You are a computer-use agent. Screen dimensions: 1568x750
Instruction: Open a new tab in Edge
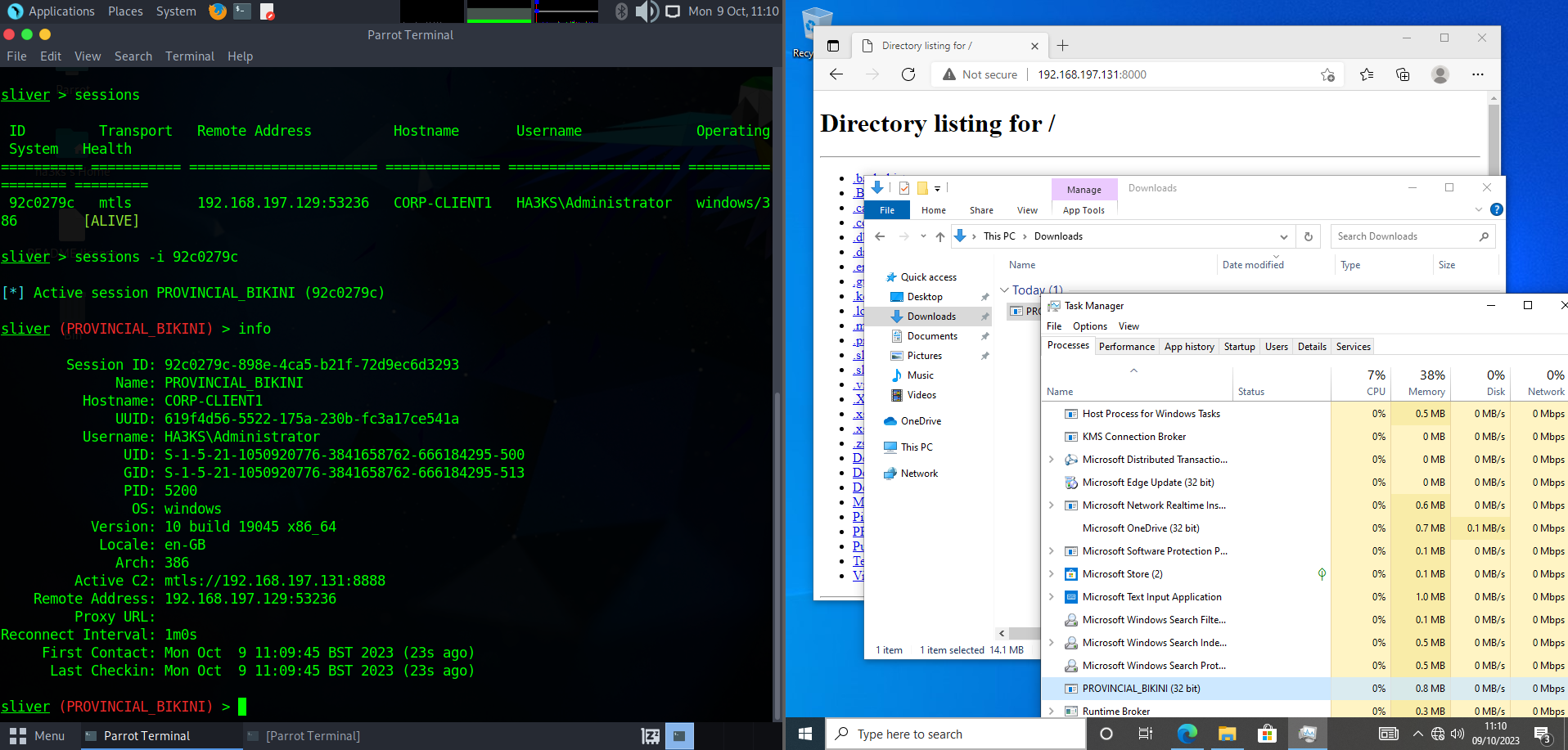click(1062, 46)
